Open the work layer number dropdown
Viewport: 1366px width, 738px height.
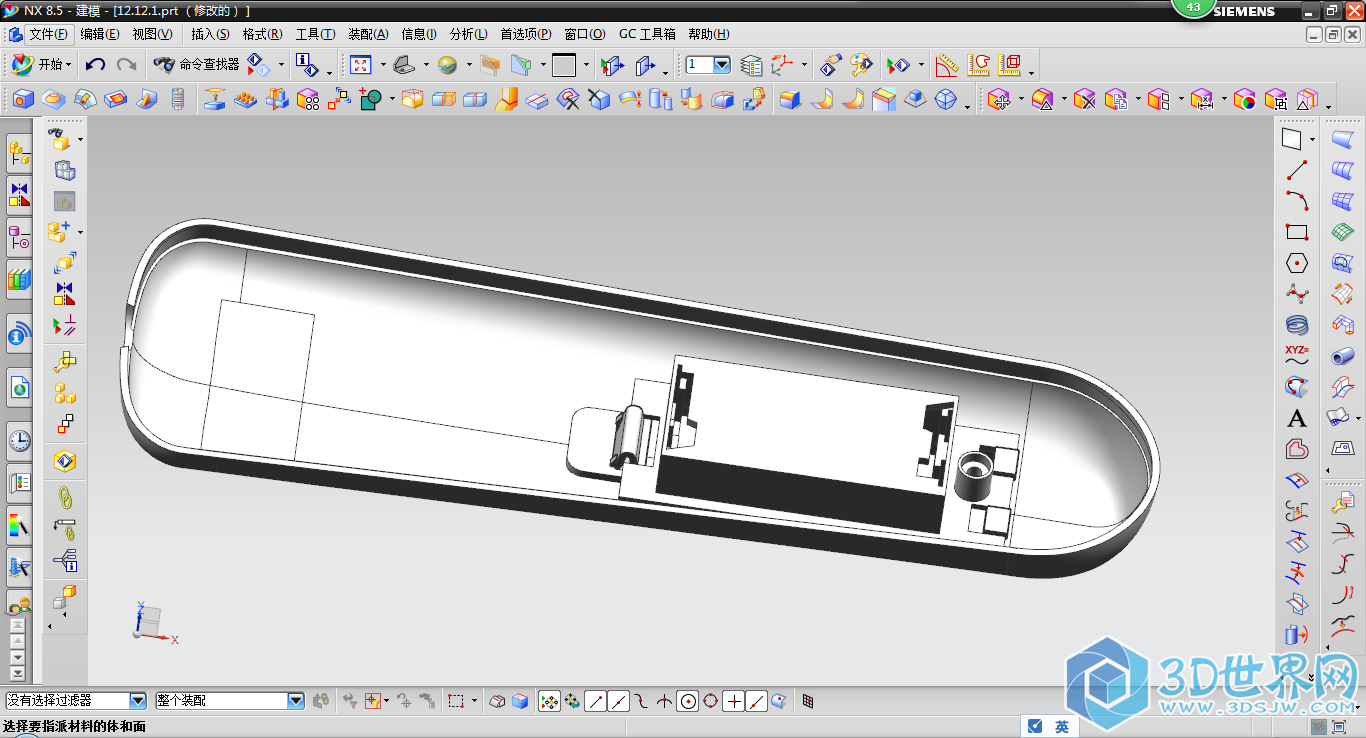(x=721, y=65)
